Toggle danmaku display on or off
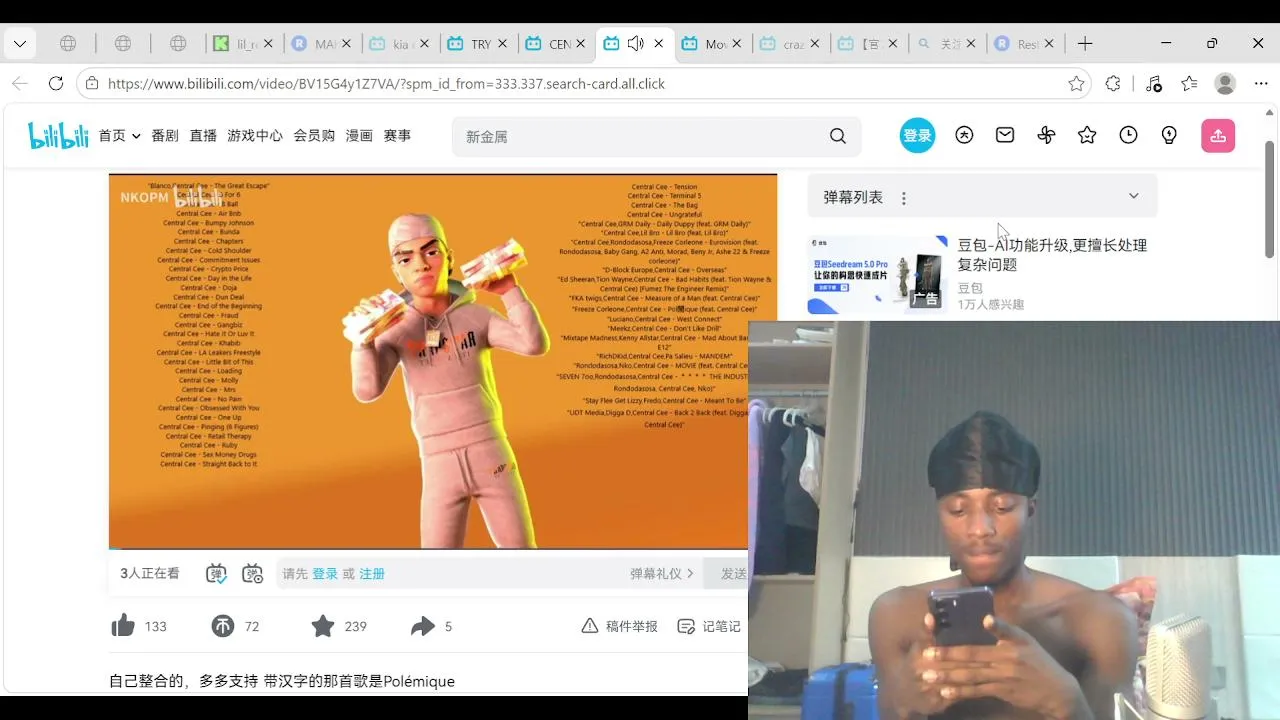1280x720 pixels. click(x=216, y=573)
